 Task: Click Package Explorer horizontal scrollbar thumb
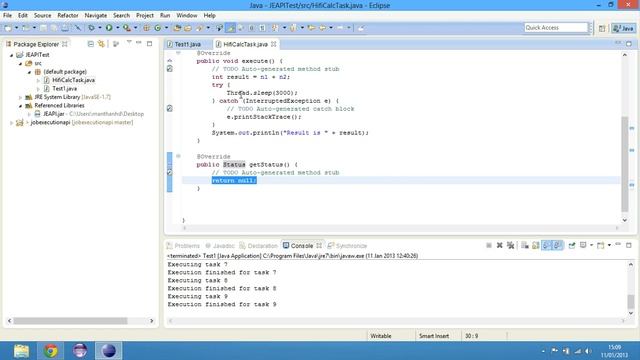coord(70,321)
